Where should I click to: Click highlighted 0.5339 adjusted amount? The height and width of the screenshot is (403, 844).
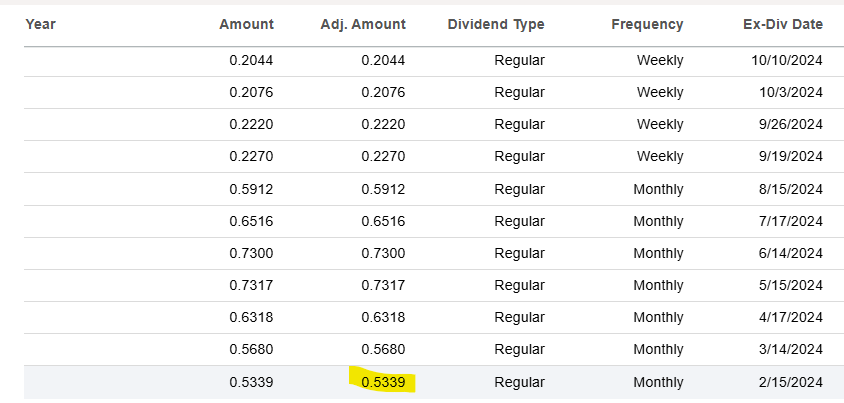[x=383, y=383]
